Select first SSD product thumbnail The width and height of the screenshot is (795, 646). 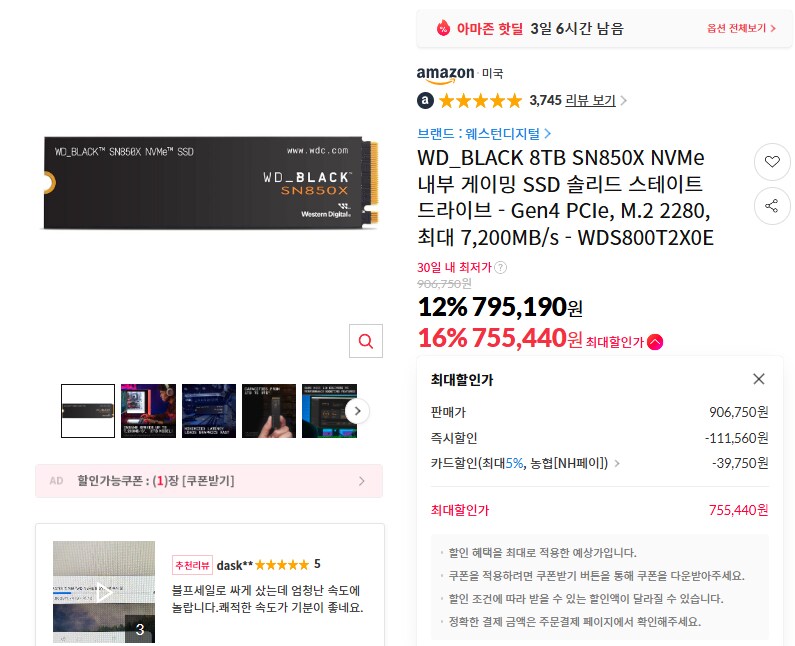[x=88, y=411]
